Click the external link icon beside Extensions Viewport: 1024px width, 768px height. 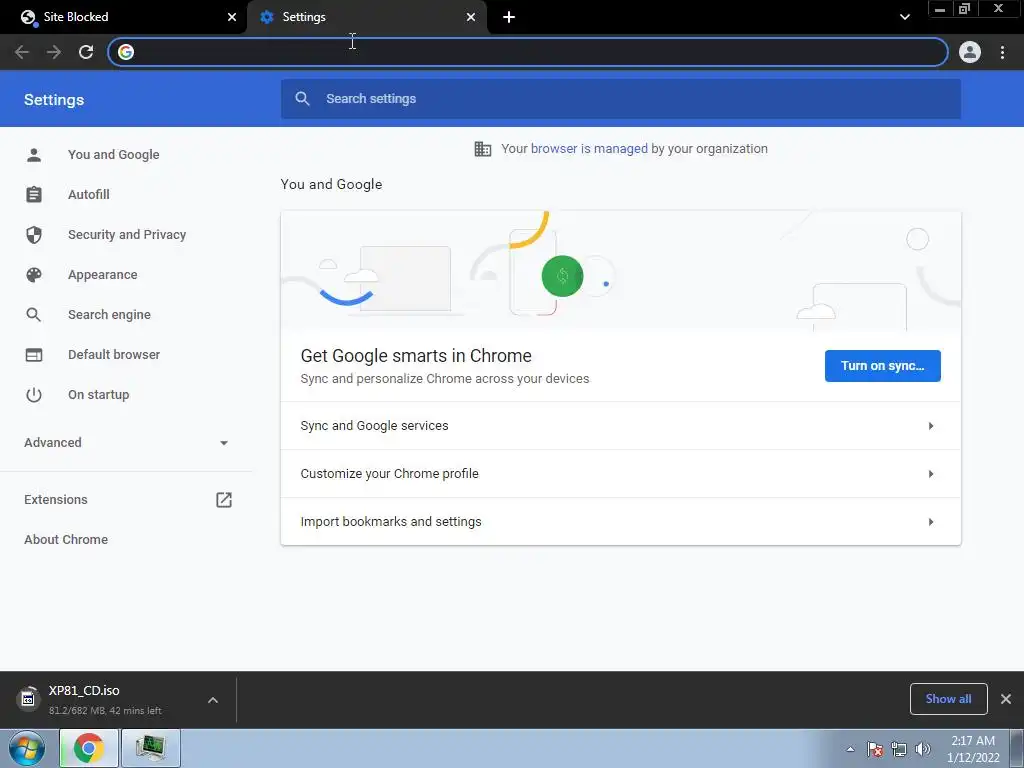pos(224,500)
